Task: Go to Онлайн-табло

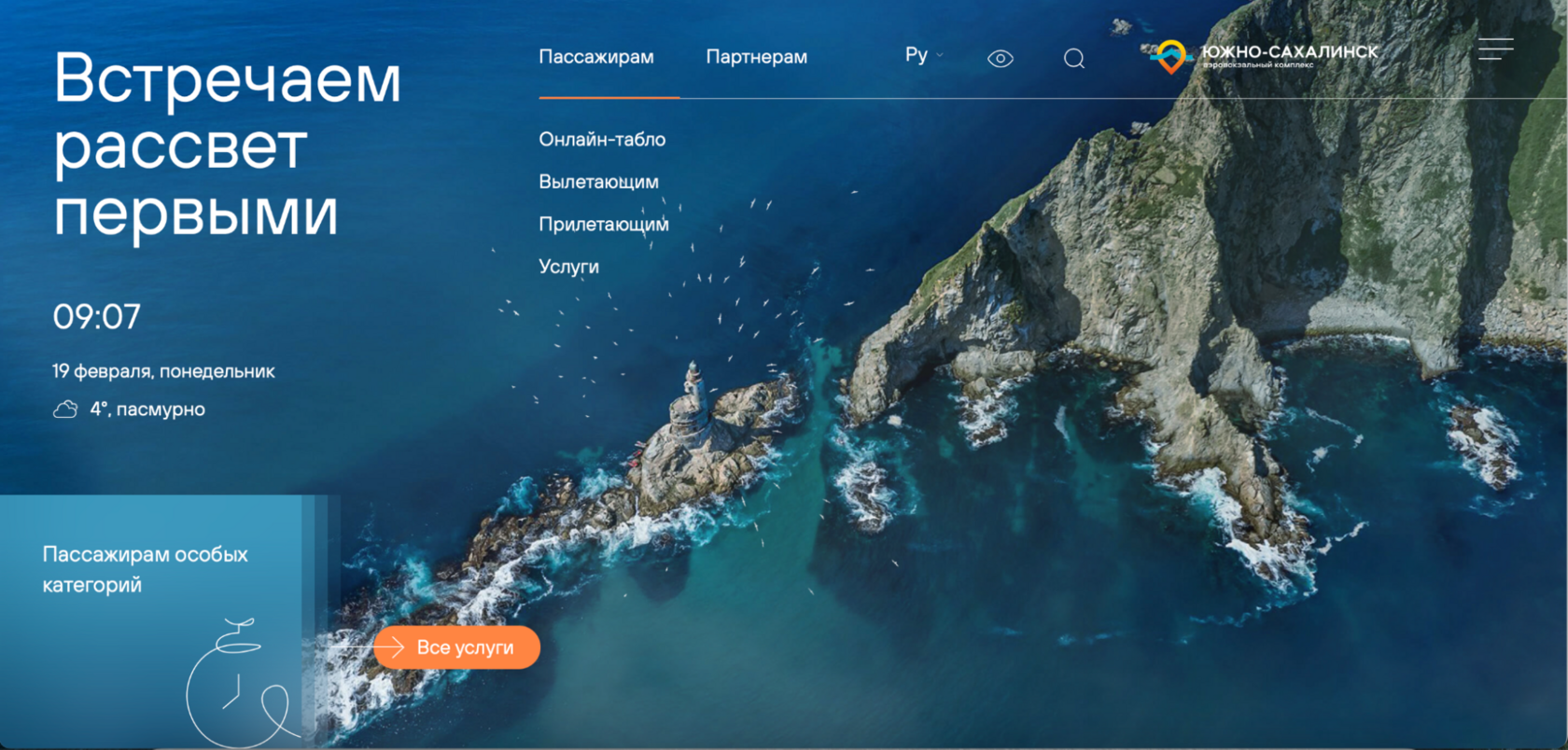Action: click(602, 139)
